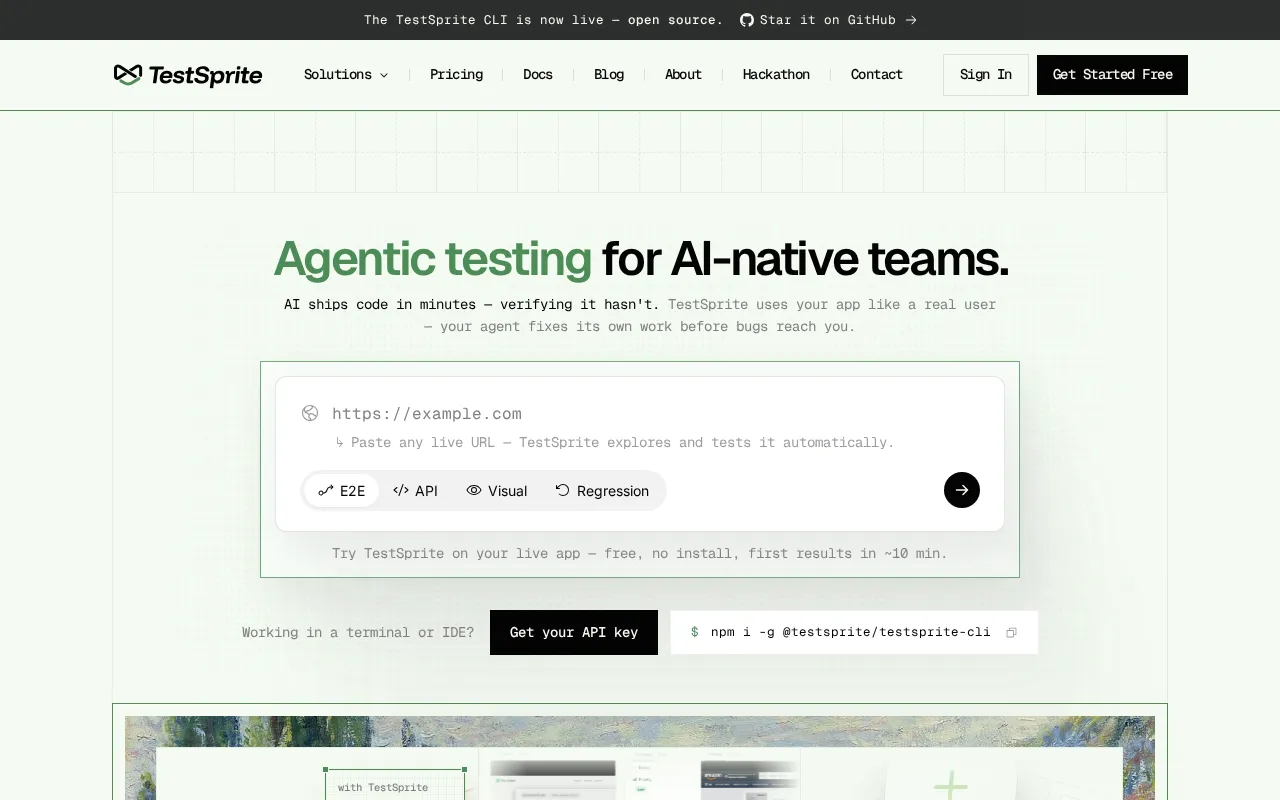Open the Contact page
Viewport: 1280px width, 800px height.
tap(877, 75)
